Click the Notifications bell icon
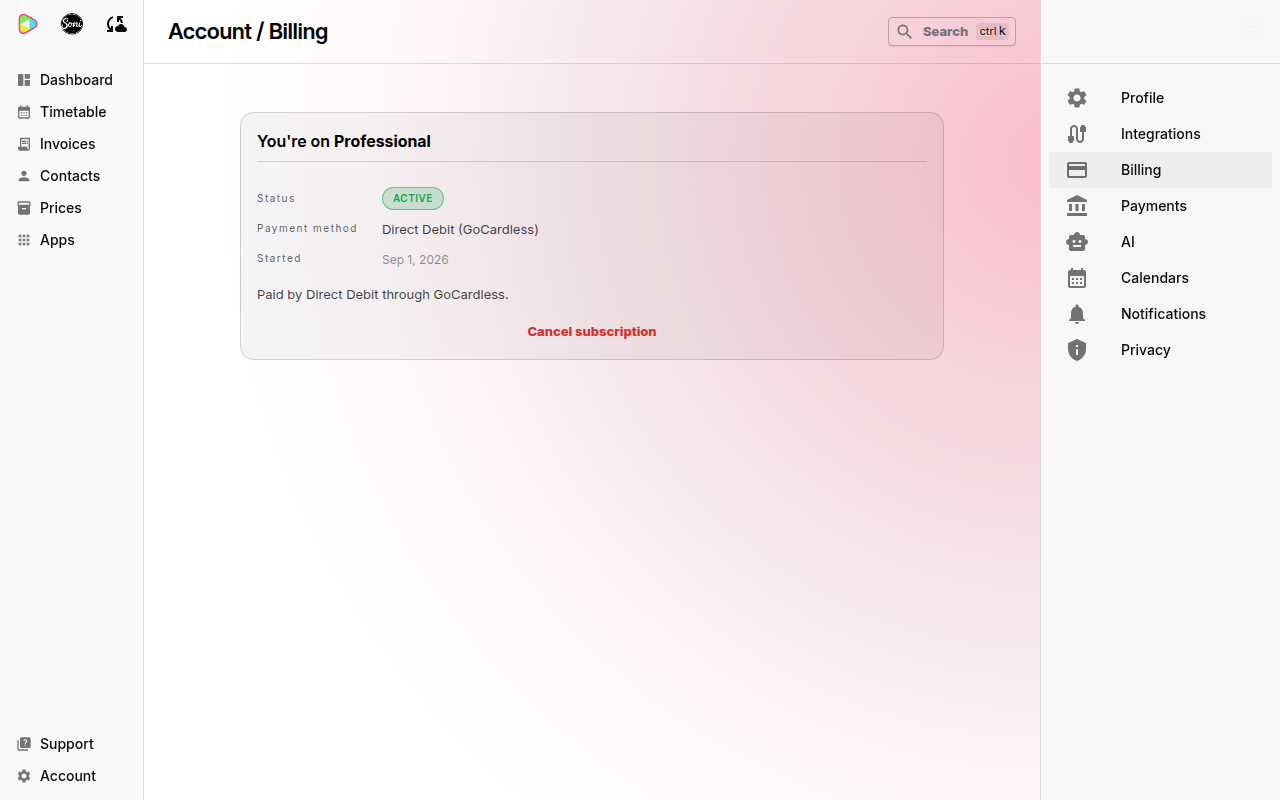The width and height of the screenshot is (1280, 800). [1077, 314]
